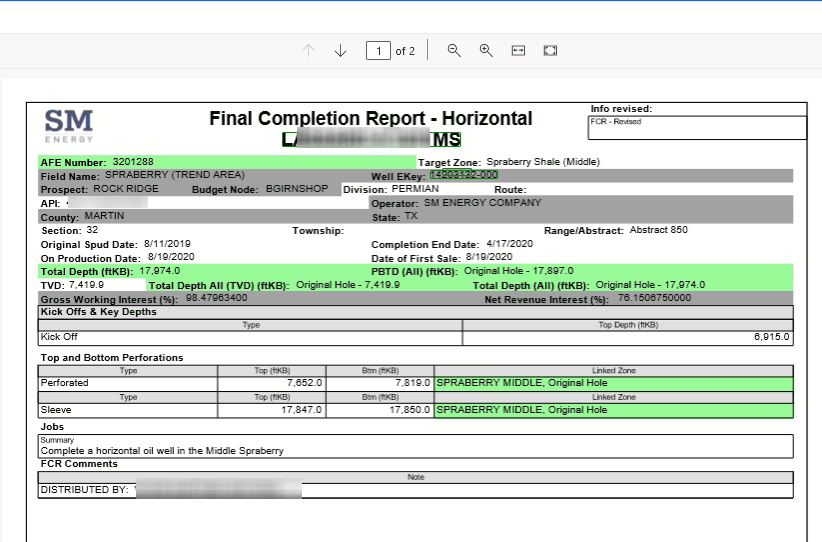The image size is (822, 542).
Task: Select Perforated row linked zone SPRABERRY MIDDLE
Action: 614,383
